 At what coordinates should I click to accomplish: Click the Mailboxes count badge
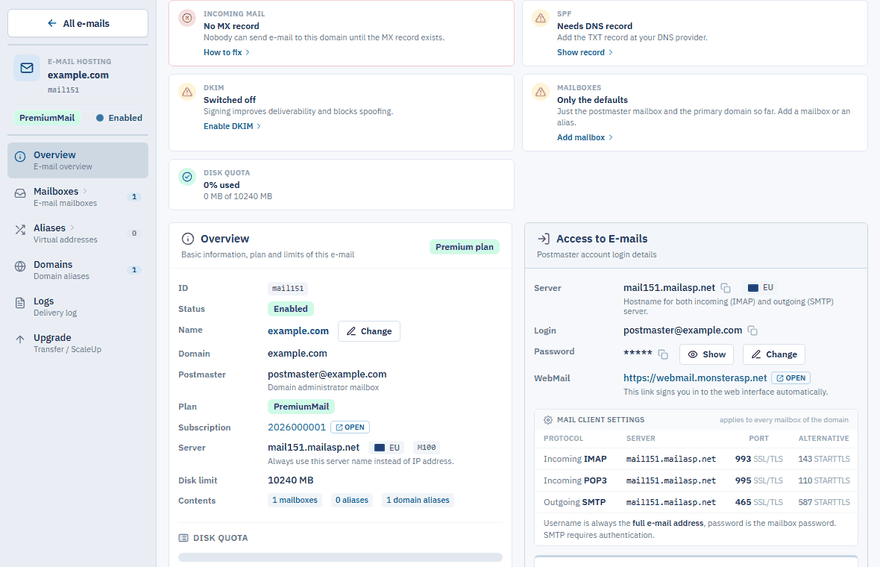click(134, 196)
